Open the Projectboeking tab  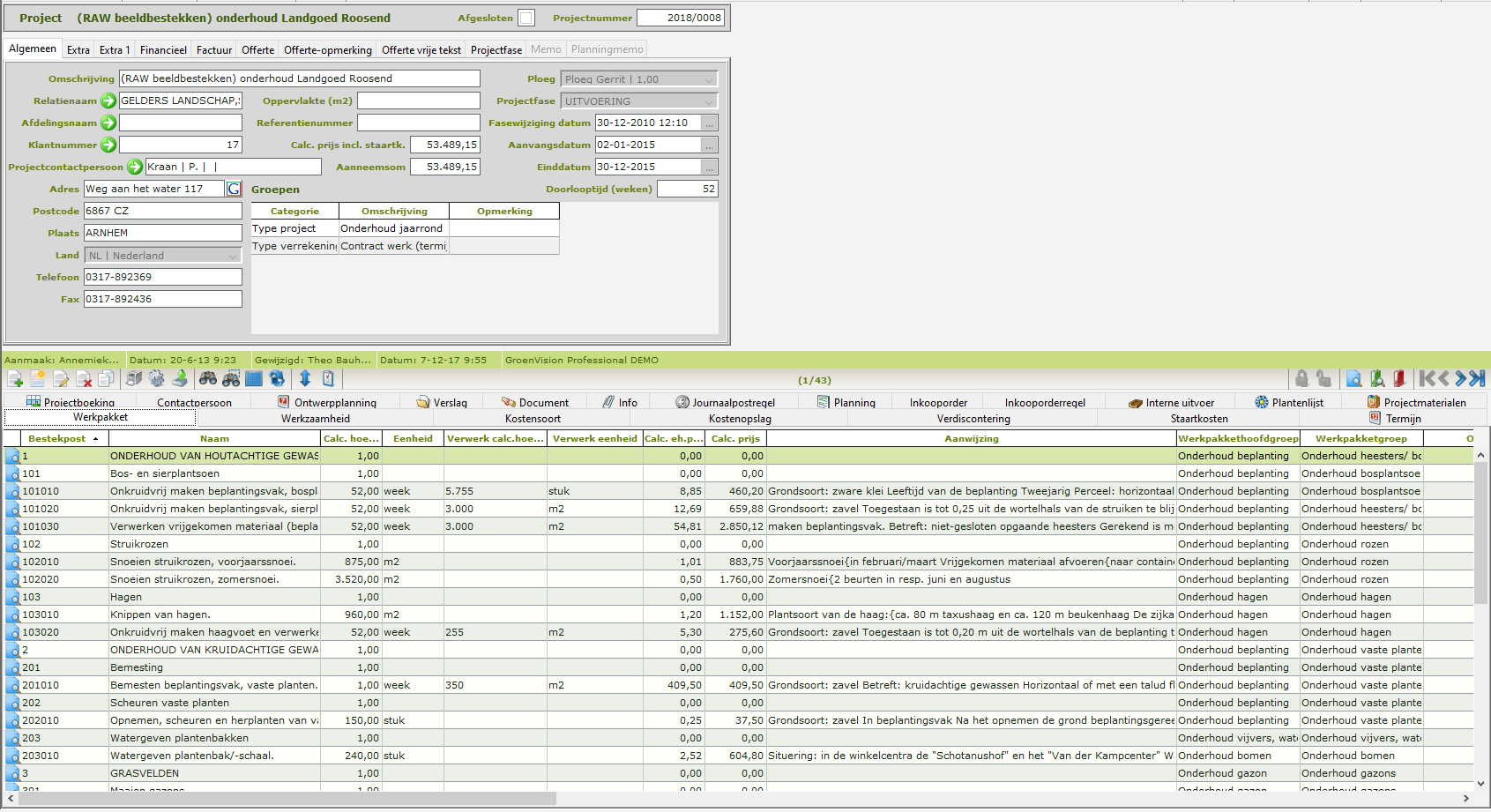(71, 402)
